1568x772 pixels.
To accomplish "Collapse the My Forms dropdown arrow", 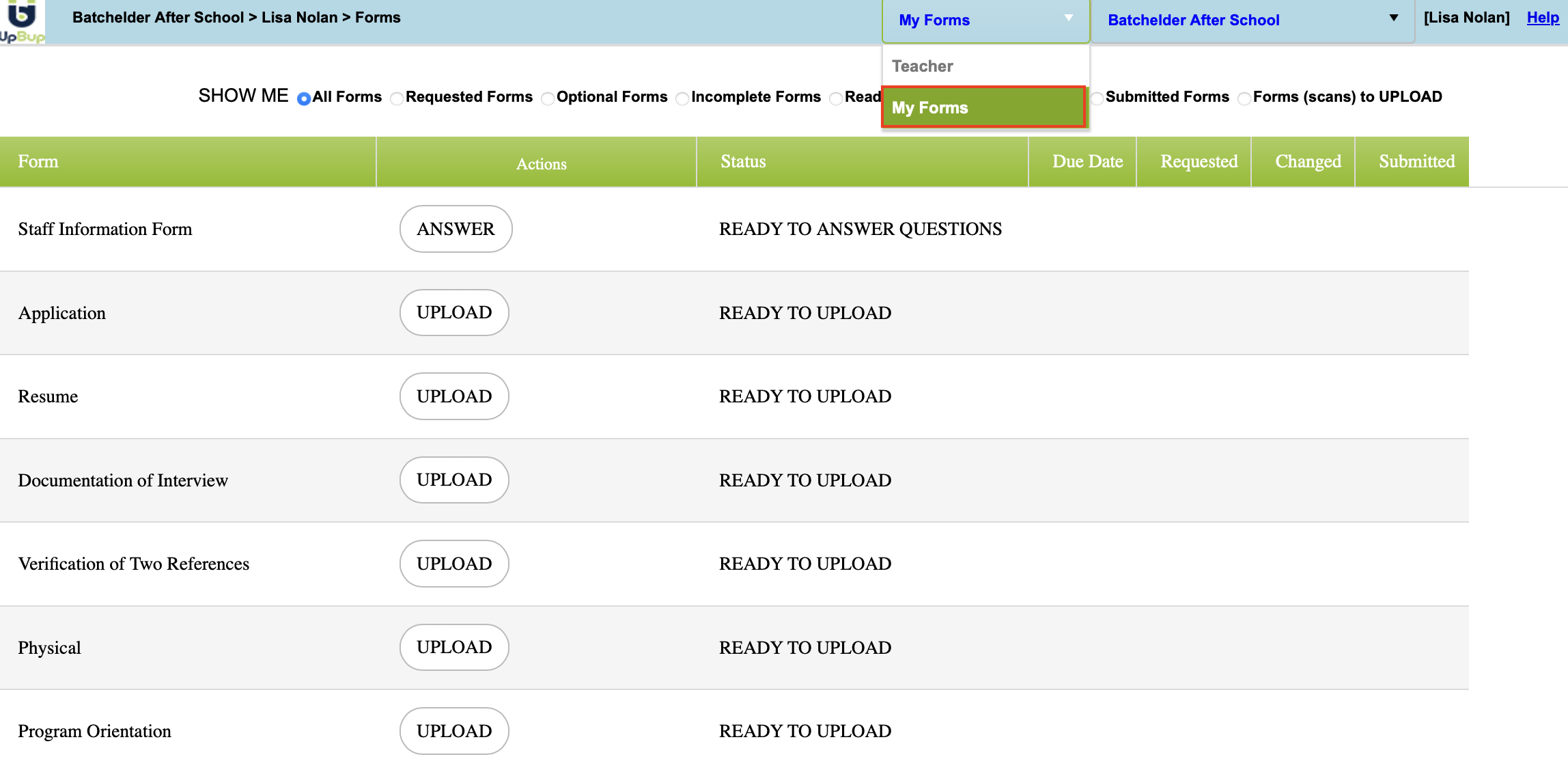I will [1069, 18].
